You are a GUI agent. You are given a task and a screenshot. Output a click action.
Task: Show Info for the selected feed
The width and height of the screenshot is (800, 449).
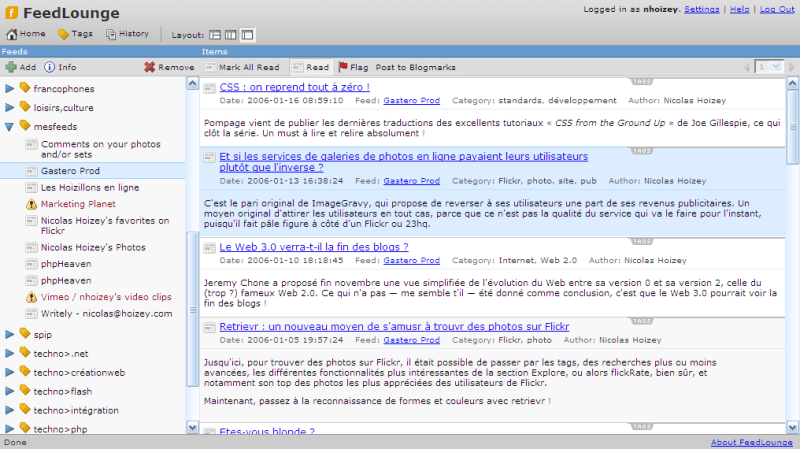(x=60, y=67)
